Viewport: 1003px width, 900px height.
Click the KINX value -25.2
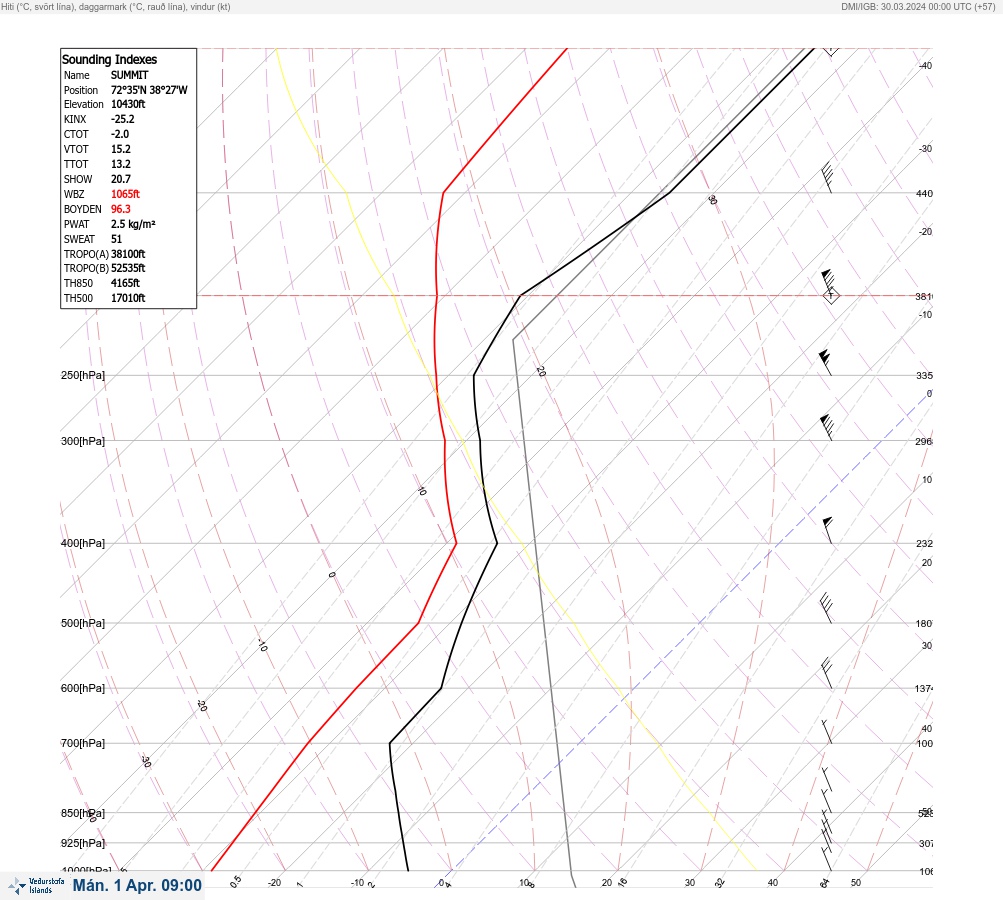(123, 120)
